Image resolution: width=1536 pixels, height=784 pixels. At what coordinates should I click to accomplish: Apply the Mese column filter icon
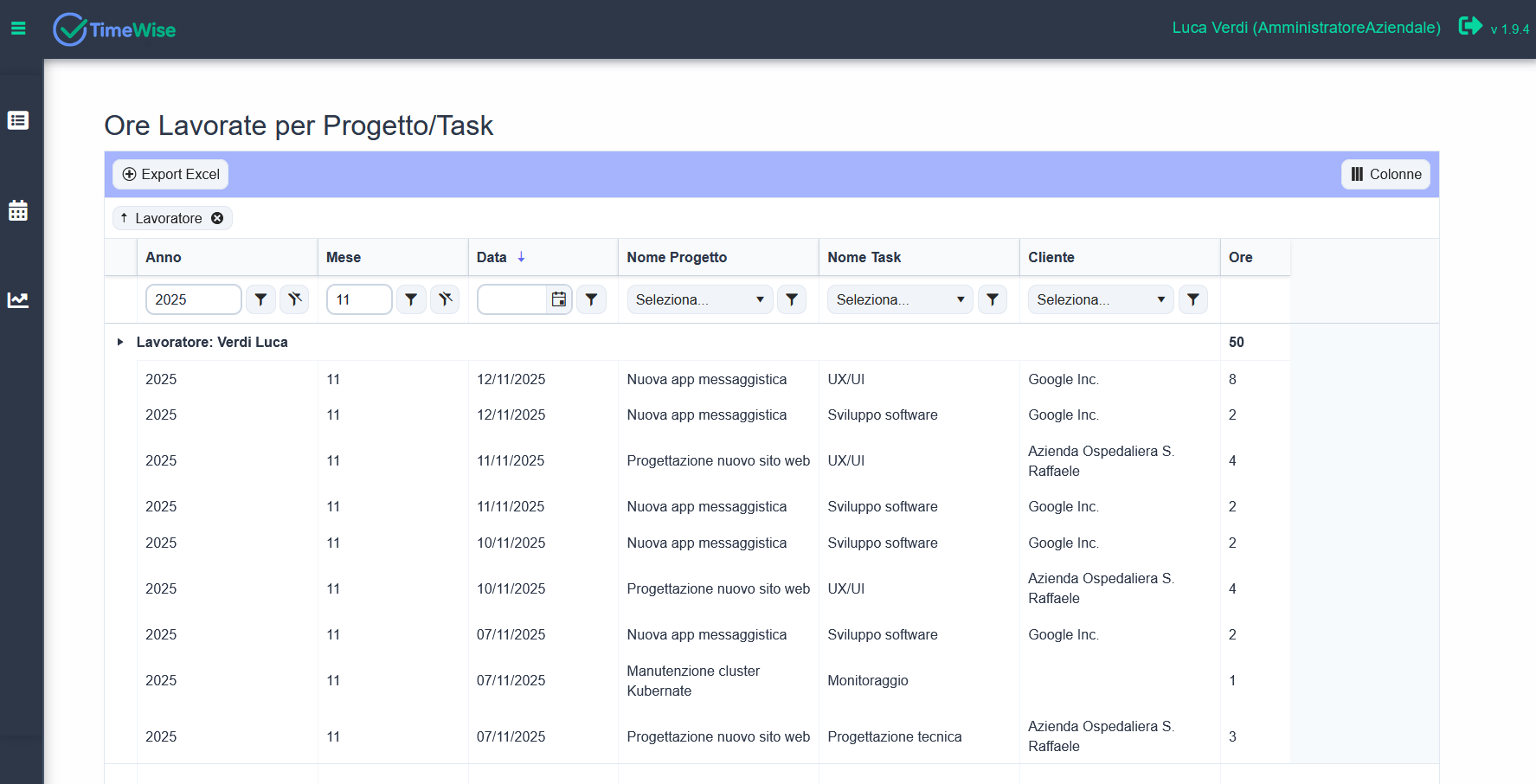click(411, 299)
